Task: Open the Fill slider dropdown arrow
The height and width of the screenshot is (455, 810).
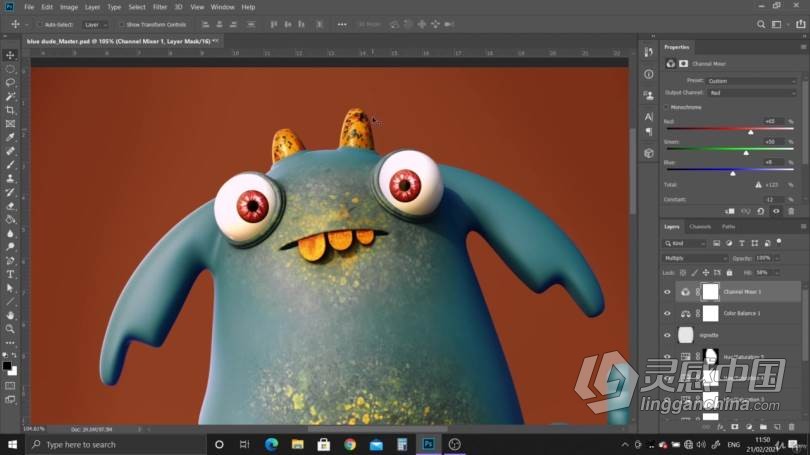Action: pyautogui.click(x=777, y=273)
